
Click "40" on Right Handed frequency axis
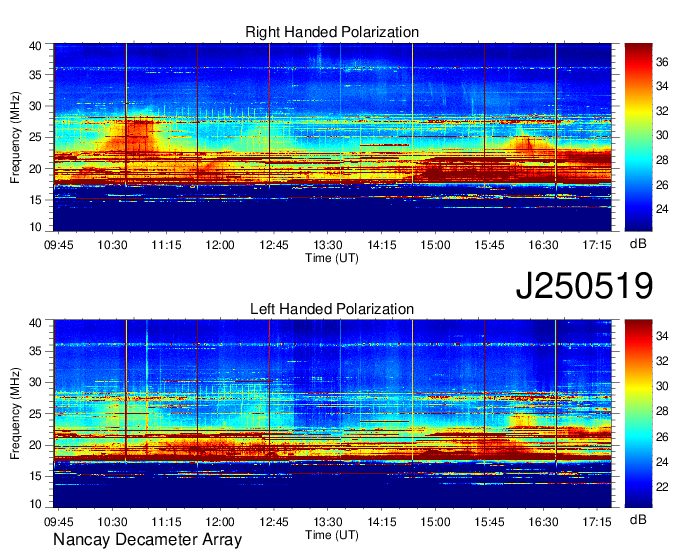pyautogui.click(x=36, y=46)
